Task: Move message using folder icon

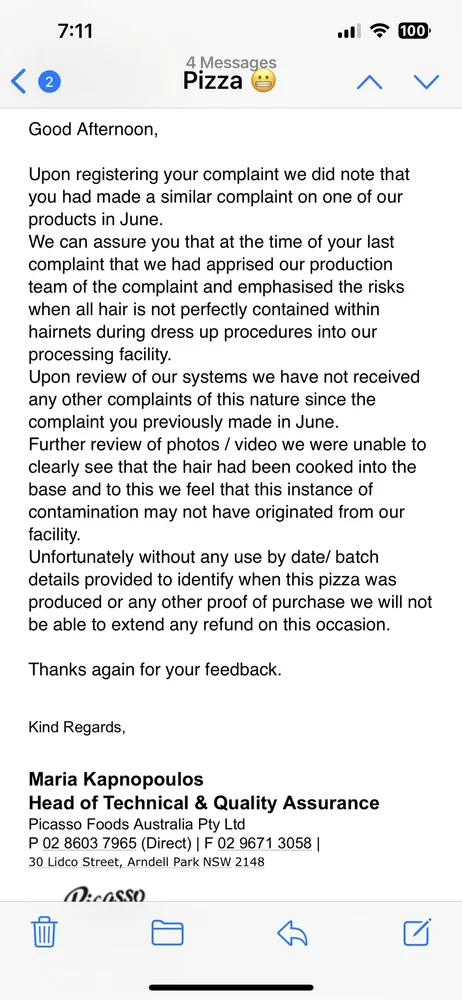Action: (x=167, y=933)
